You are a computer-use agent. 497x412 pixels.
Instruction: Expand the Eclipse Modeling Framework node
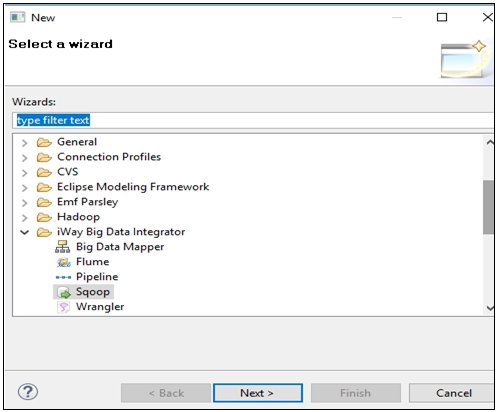pyautogui.click(x=25, y=187)
